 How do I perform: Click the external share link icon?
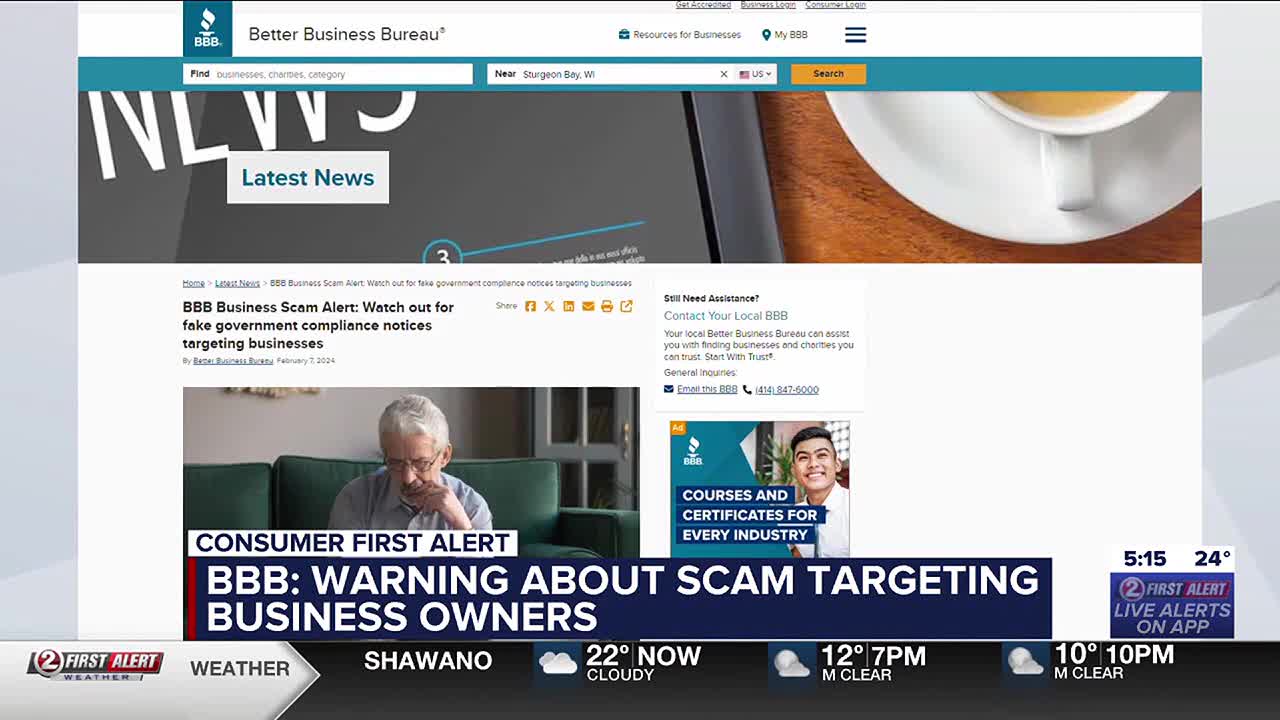click(626, 307)
